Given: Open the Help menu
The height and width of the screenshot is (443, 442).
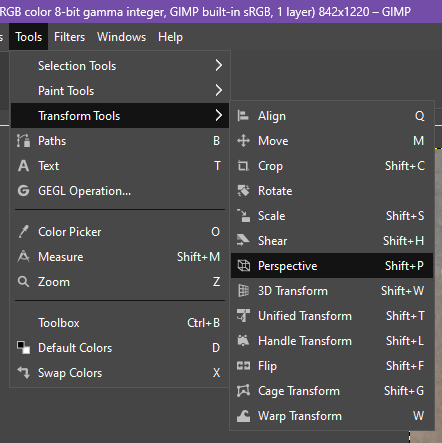Looking at the screenshot, I should [170, 37].
